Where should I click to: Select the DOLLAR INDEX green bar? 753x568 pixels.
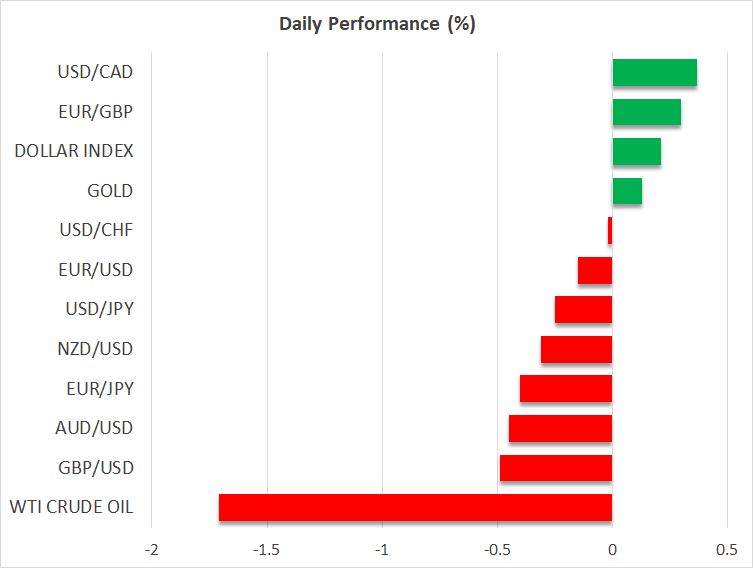point(636,151)
